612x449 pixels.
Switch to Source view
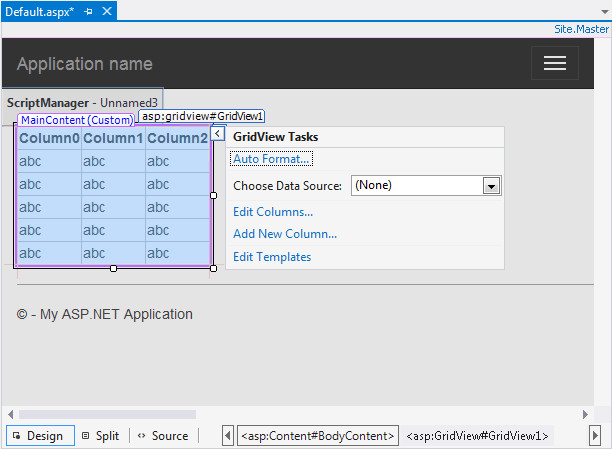pos(163,436)
